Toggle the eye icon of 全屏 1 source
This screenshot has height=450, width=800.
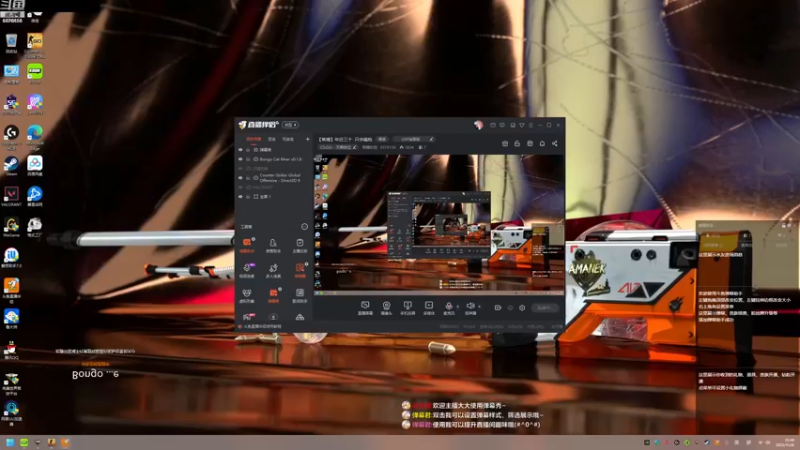point(240,196)
